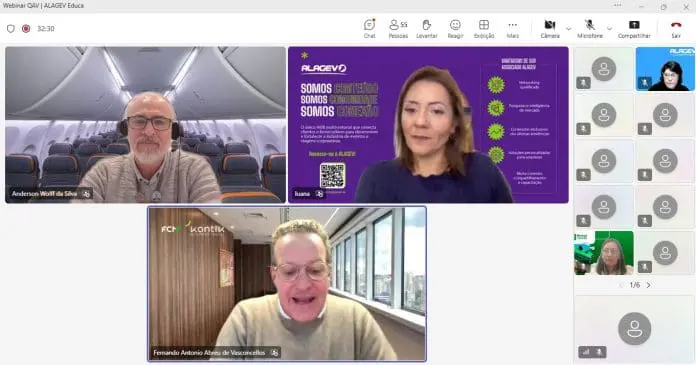
Task: Raise your hand with Levantar
Action: 427,29
